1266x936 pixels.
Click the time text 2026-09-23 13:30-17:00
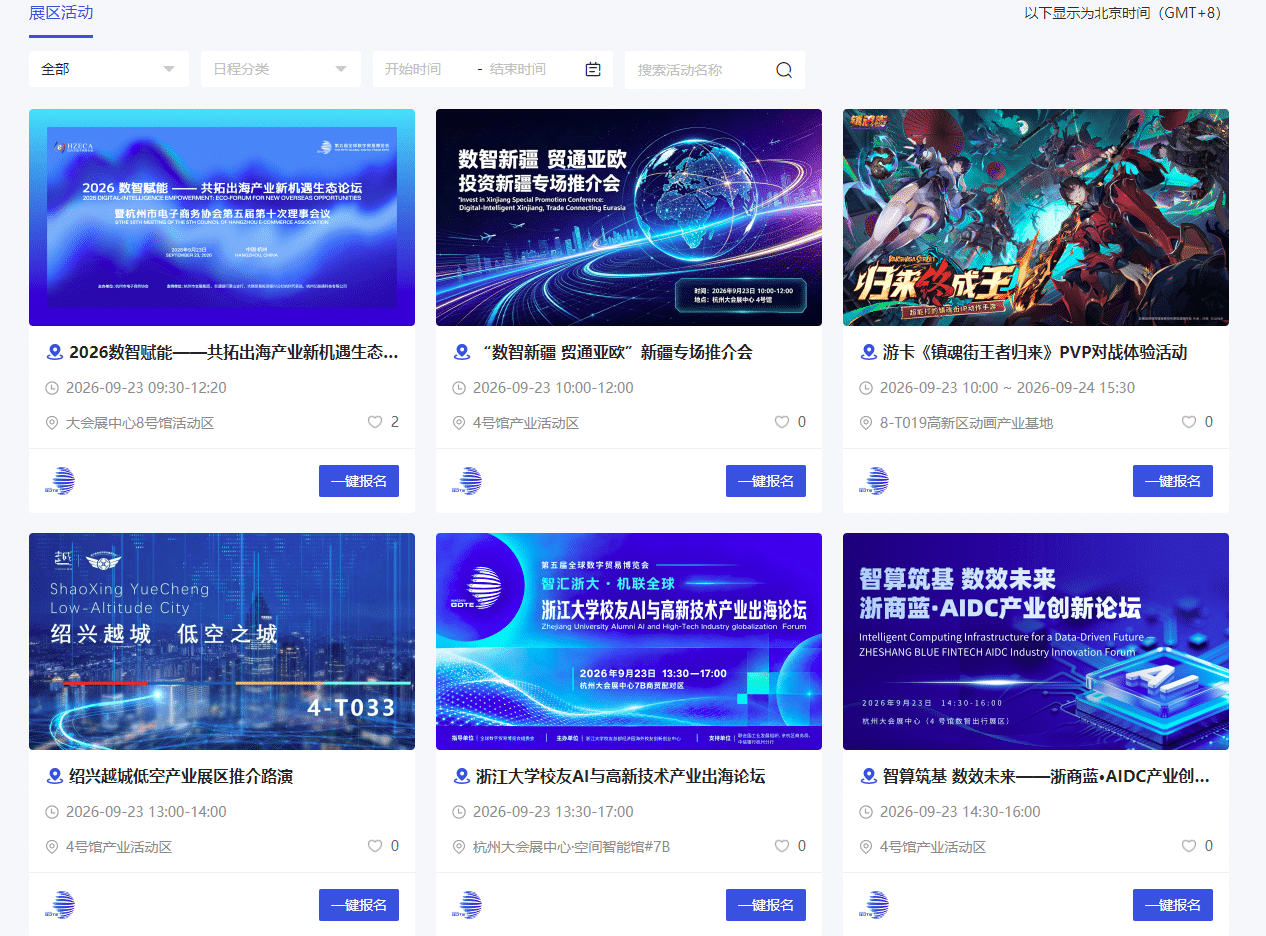[x=553, y=812]
